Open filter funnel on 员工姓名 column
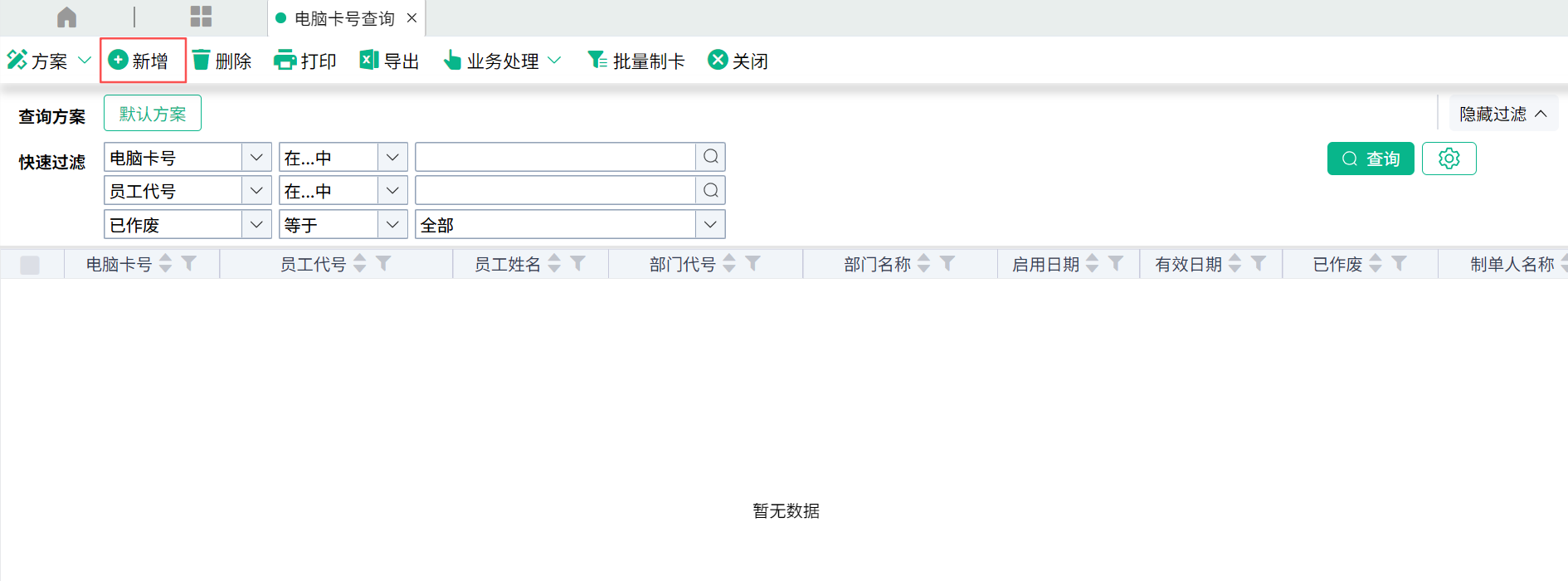This screenshot has height=581, width=1568. pos(578,263)
